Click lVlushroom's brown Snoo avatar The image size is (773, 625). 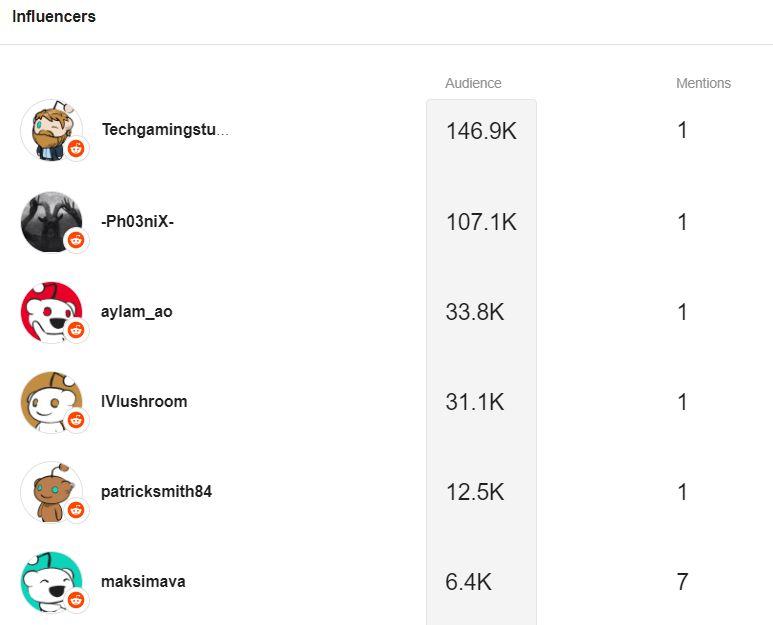(x=48, y=399)
